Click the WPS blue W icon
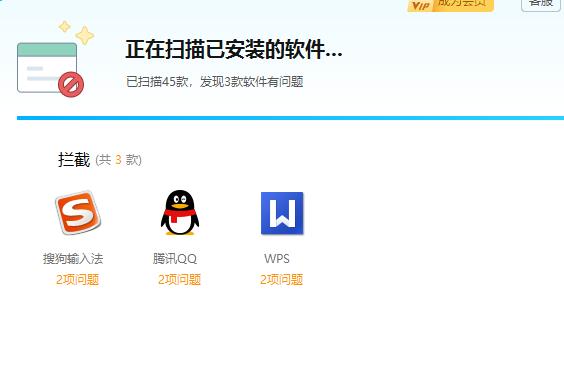Image resolution: width=564 pixels, height=383 pixels. (282, 213)
